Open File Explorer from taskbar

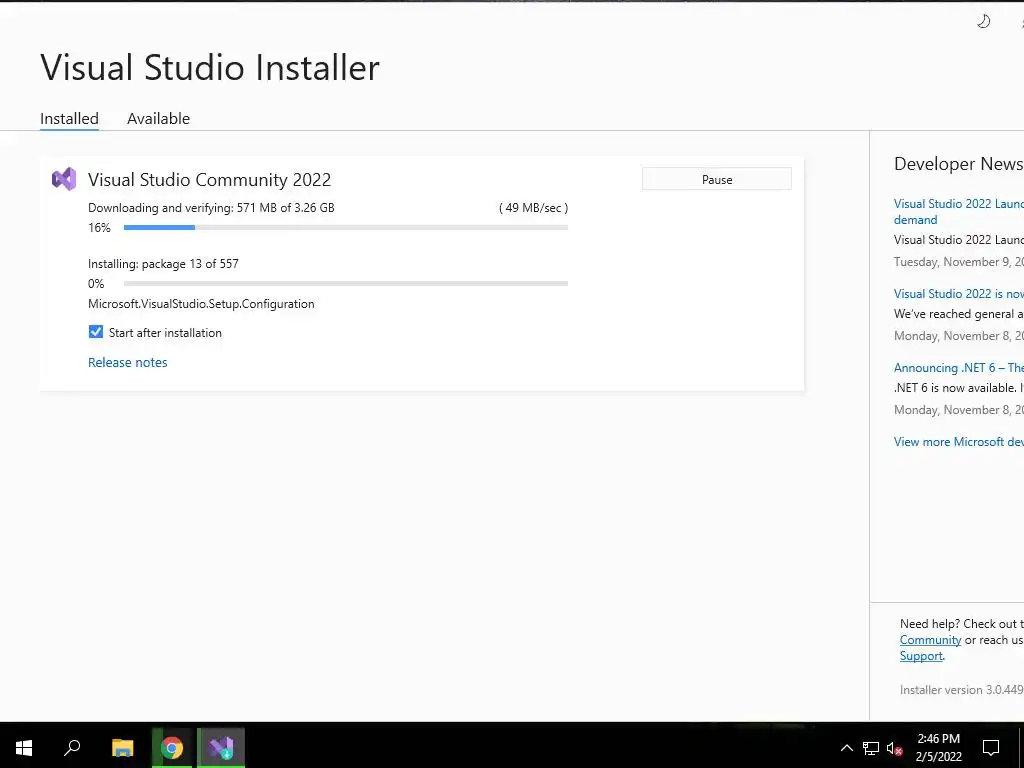tap(123, 747)
